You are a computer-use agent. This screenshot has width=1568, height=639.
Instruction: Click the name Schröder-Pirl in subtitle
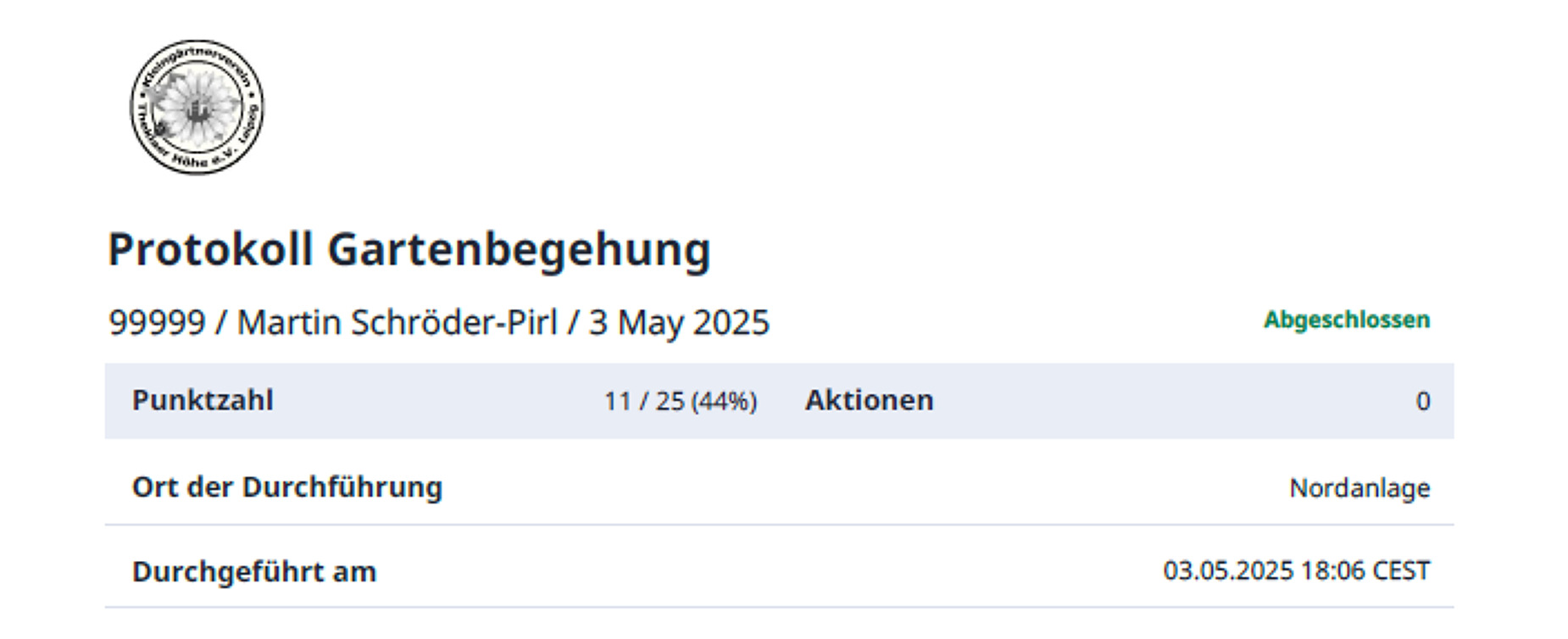tap(454, 323)
